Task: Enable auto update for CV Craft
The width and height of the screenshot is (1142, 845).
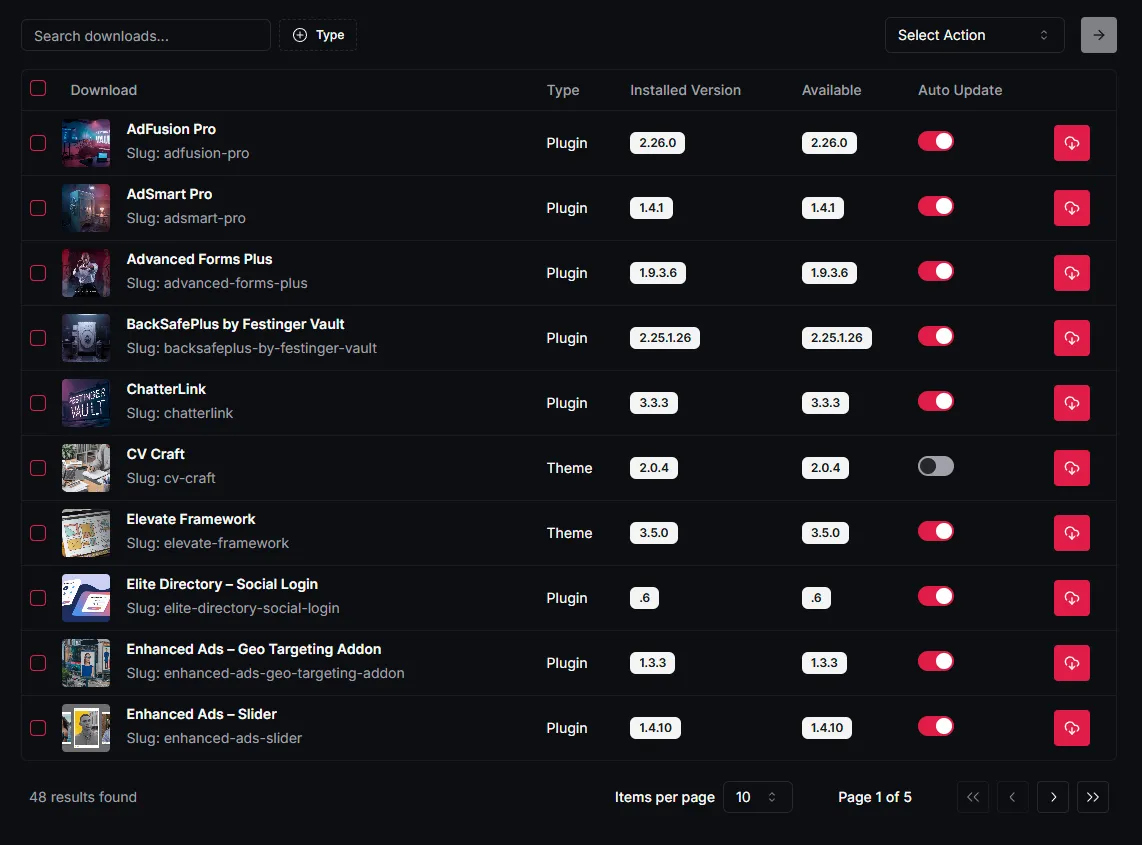Action: pyautogui.click(x=935, y=466)
